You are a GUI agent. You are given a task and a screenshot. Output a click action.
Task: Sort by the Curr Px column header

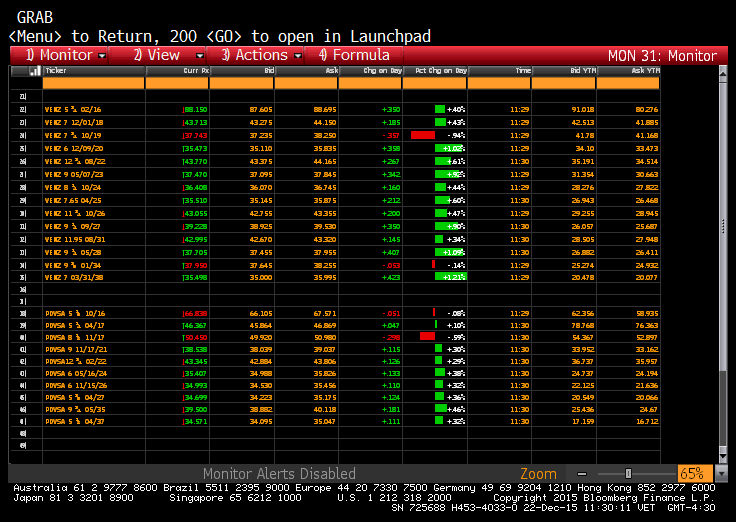click(x=177, y=71)
